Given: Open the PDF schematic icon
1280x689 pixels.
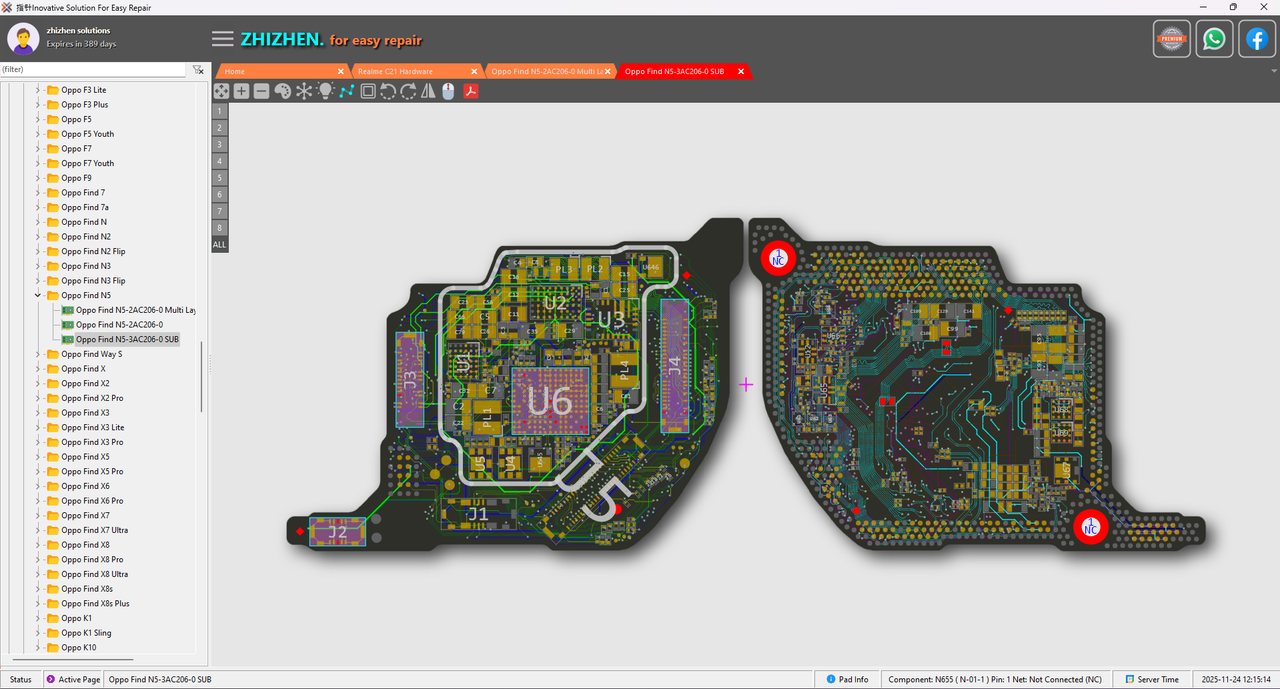Looking at the screenshot, I should 469,91.
